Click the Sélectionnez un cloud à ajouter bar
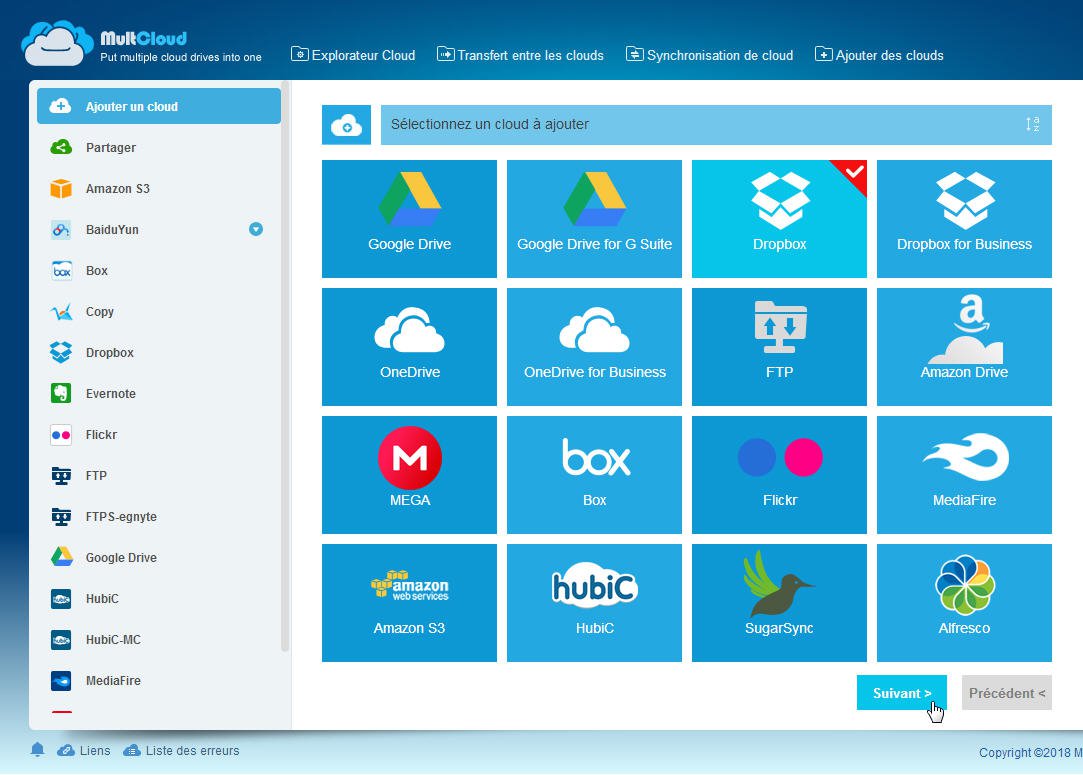 click(x=716, y=125)
